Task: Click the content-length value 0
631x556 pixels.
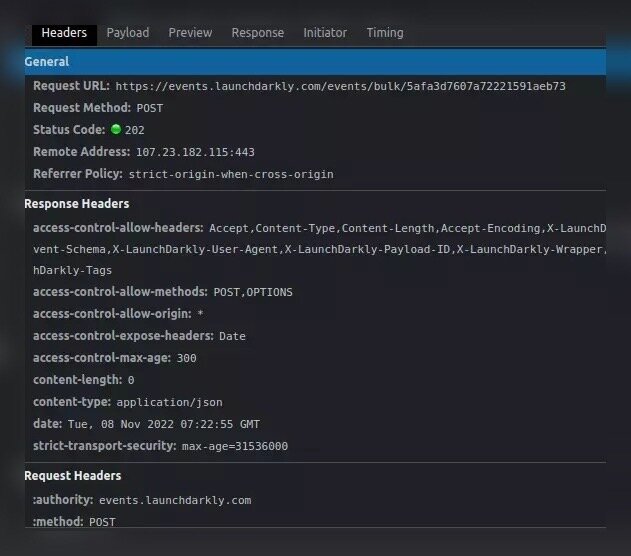Action: coord(131,380)
